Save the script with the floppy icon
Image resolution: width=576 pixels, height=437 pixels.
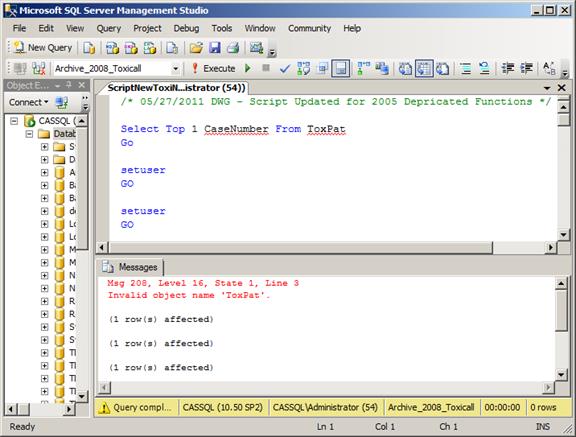pyautogui.click(x=215, y=48)
